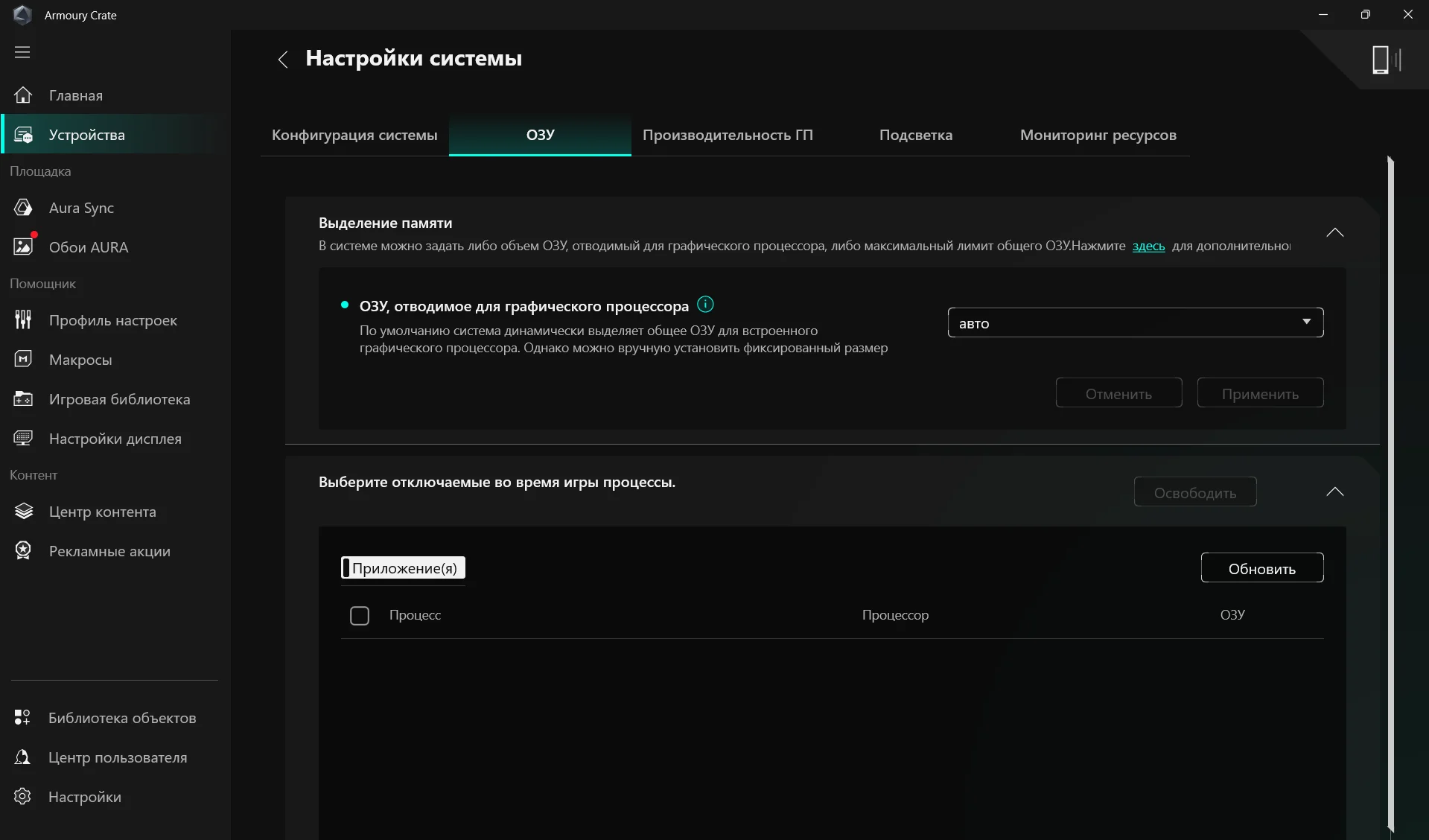Viewport: 1429px width, 840px height.
Task: Open the авто memory allocation dropdown
Action: 1135,322
